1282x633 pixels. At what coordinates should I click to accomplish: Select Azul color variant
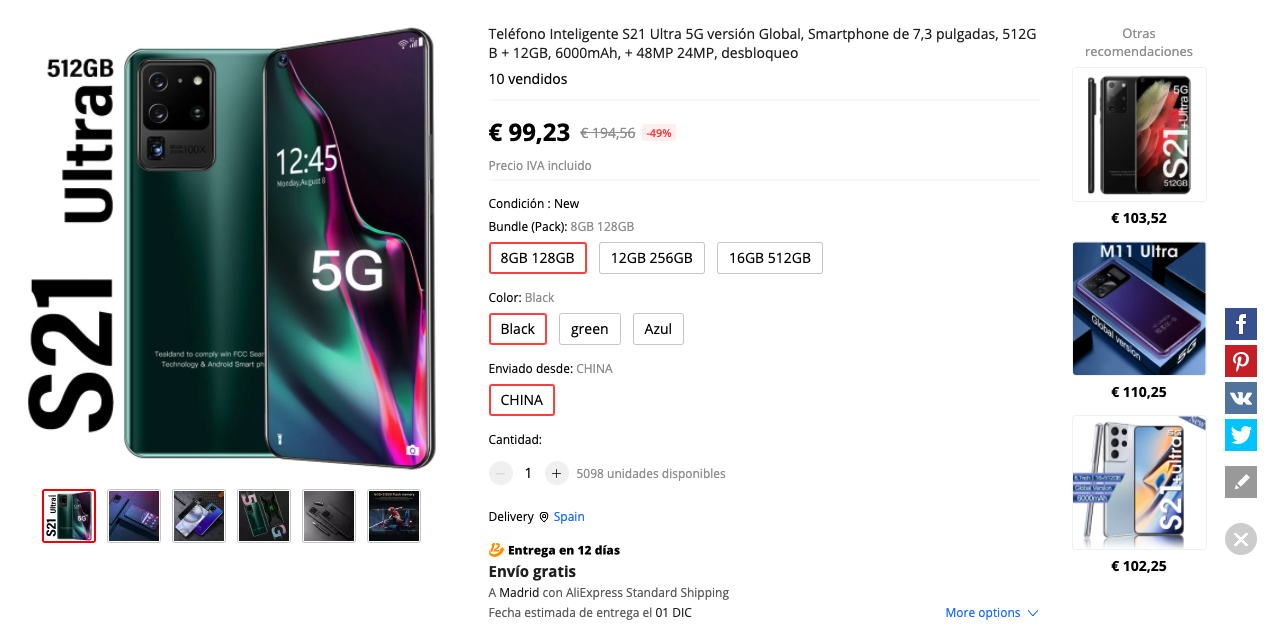tap(658, 329)
